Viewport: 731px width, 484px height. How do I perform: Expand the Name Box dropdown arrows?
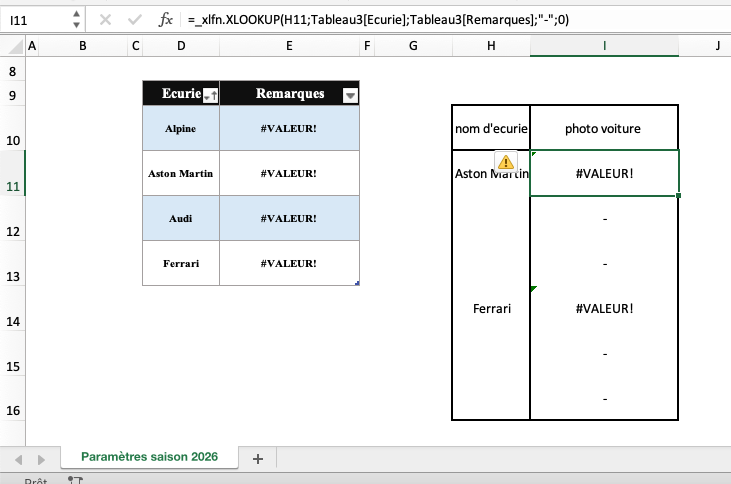[77, 19]
